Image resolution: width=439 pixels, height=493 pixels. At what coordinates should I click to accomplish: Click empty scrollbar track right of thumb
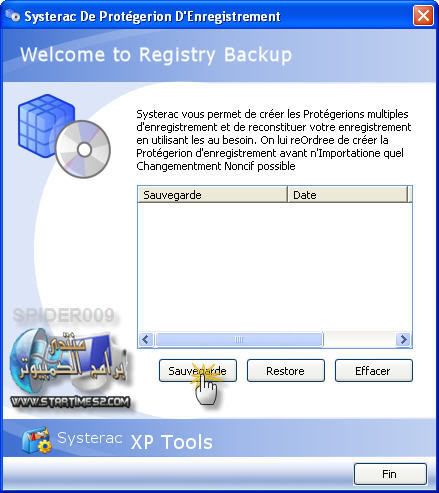360,340
